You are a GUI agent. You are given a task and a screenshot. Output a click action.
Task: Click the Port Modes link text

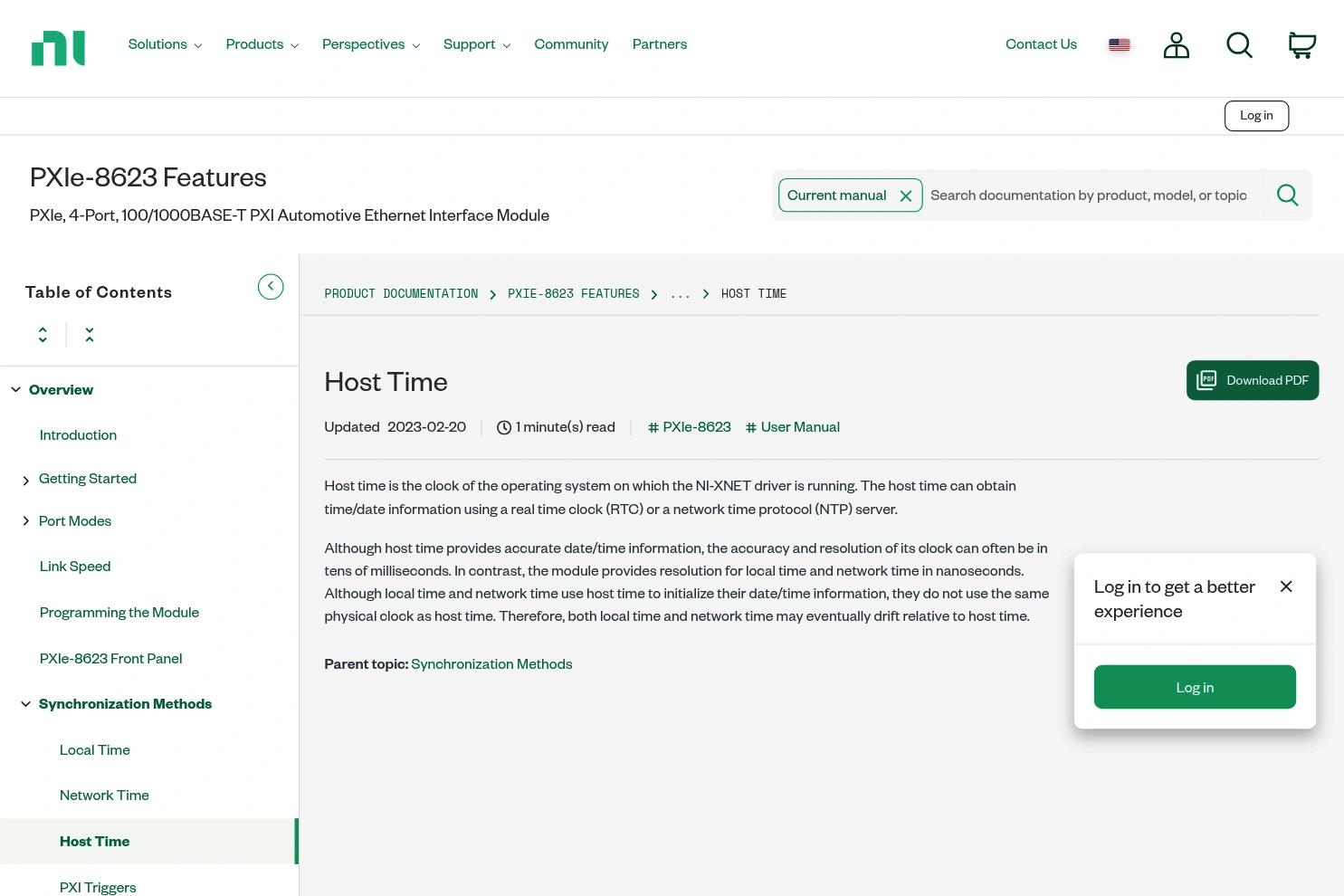(75, 521)
